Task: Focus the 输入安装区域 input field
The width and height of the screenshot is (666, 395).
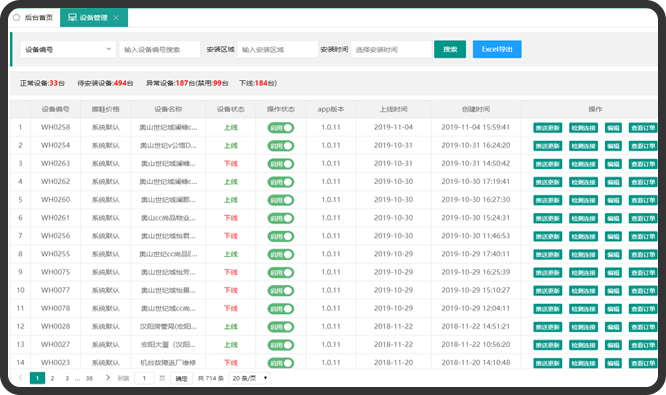Action: [277, 49]
